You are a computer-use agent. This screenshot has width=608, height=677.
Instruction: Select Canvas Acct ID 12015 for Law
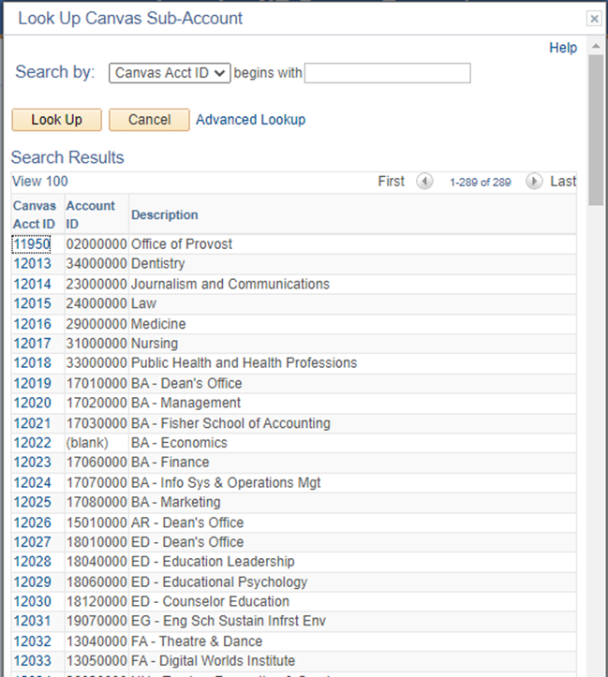coord(31,304)
